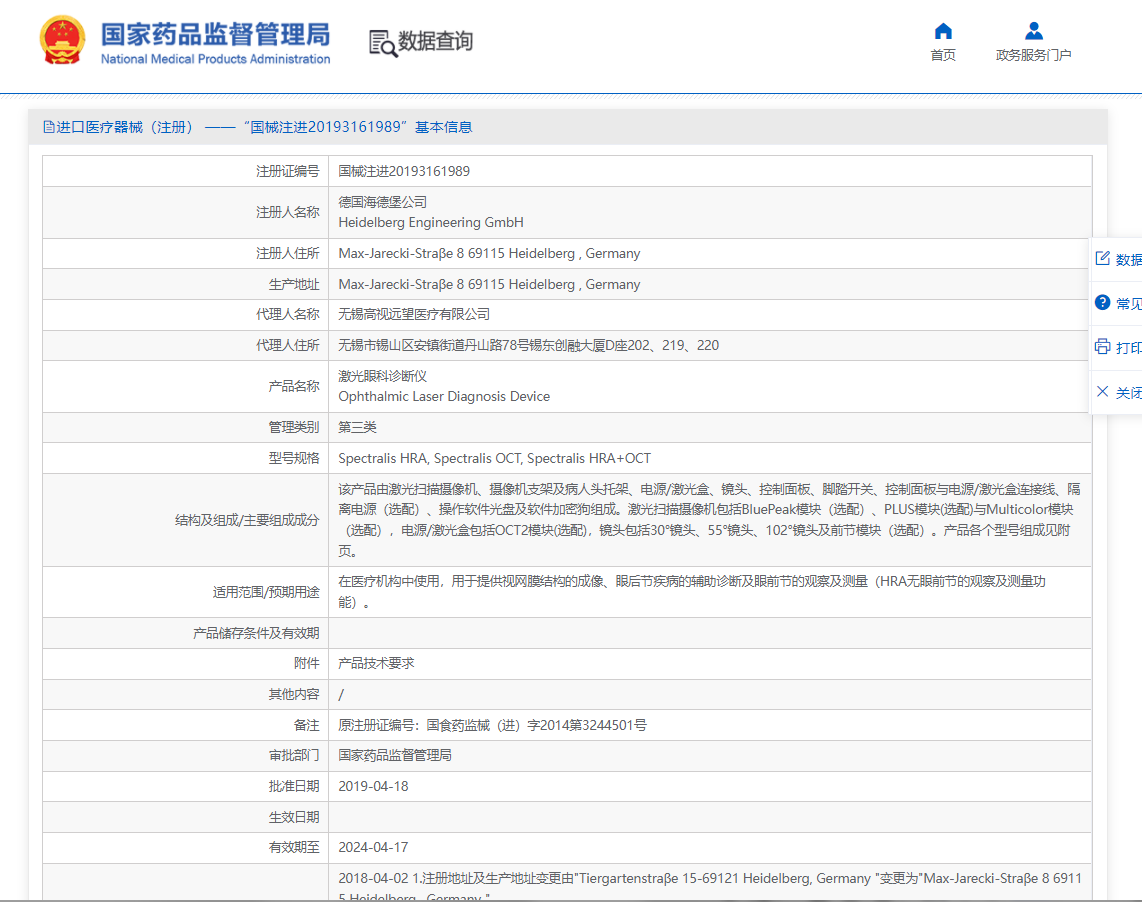Click 无锡高视远望医疗有限公司 agent name
Image resolution: width=1142 pixels, height=902 pixels.
(414, 314)
